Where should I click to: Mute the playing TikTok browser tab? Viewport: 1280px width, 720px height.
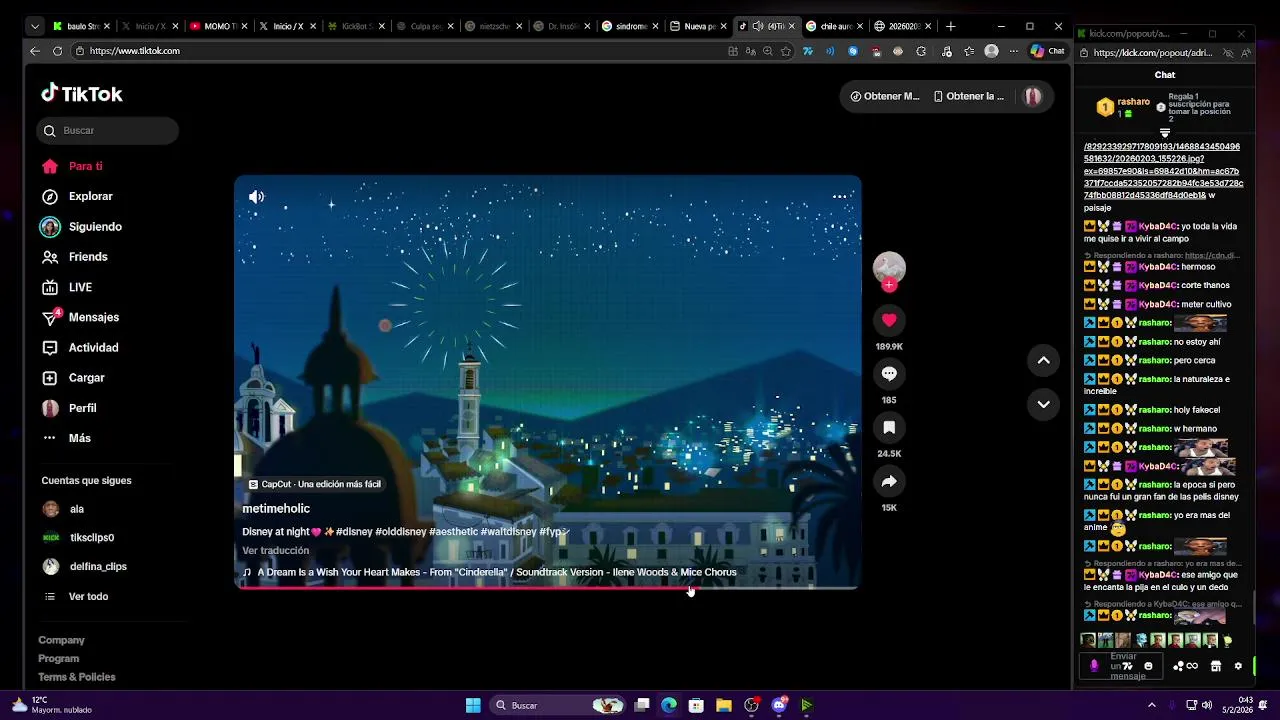758,26
